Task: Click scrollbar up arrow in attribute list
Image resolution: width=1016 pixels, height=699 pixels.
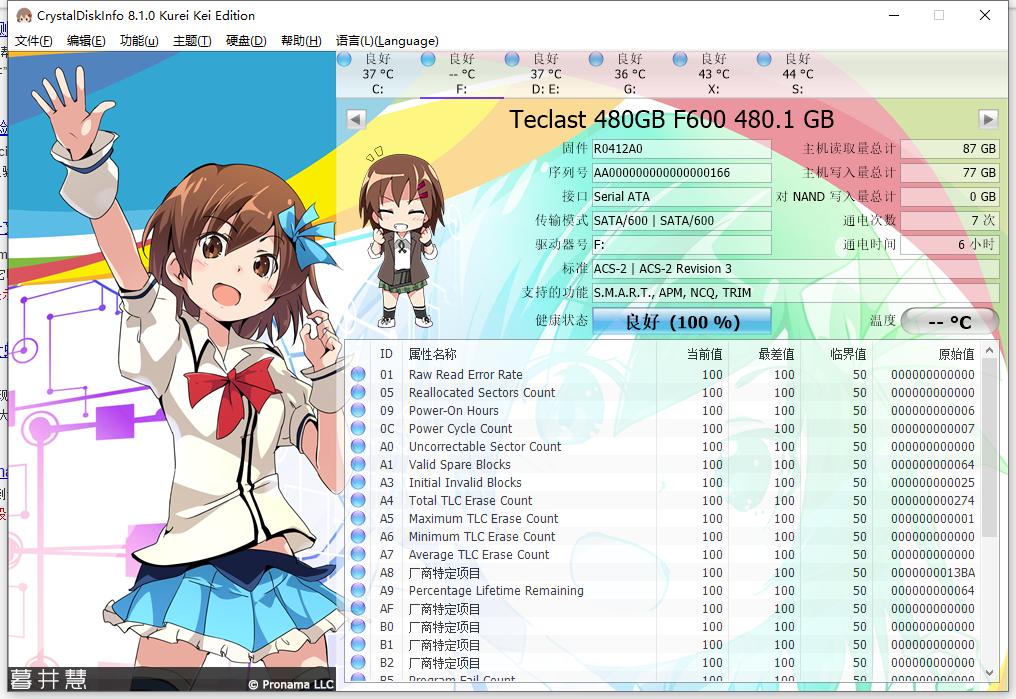Action: click(x=989, y=350)
